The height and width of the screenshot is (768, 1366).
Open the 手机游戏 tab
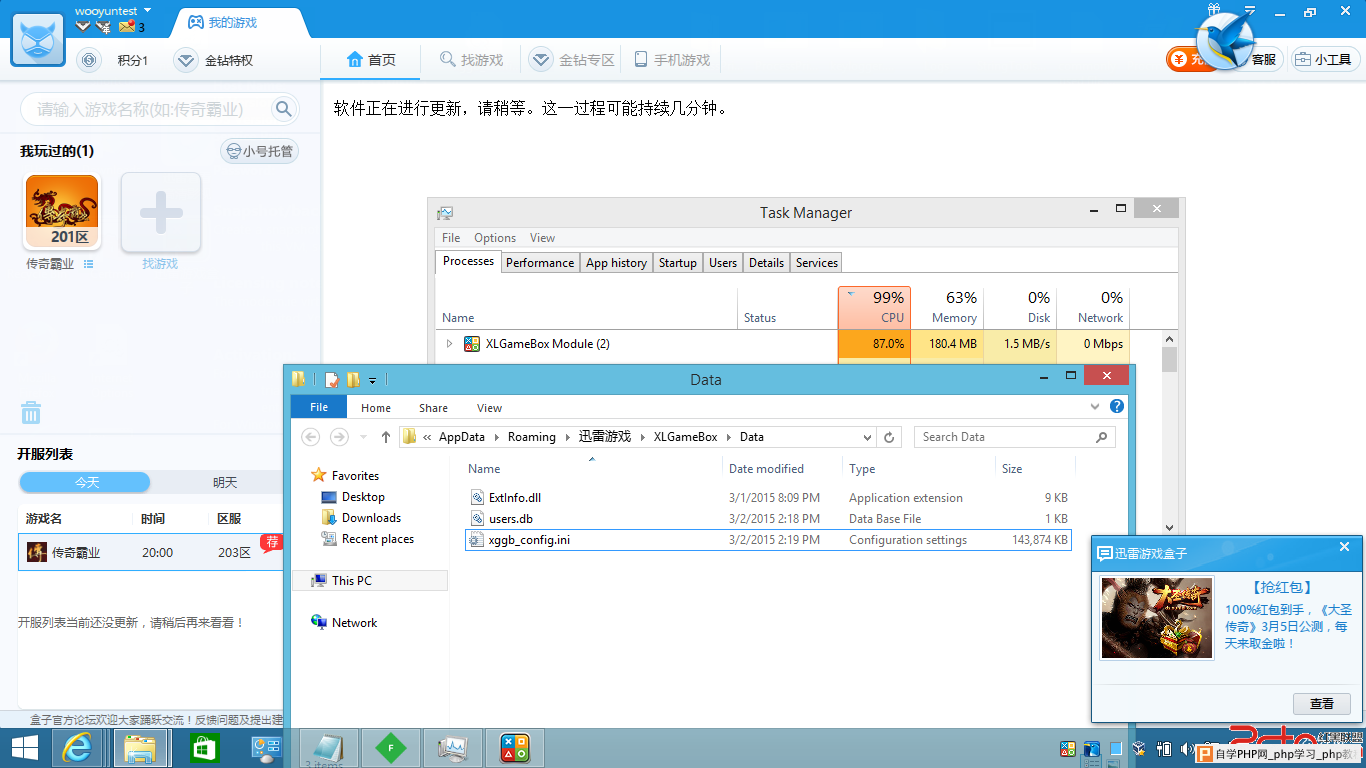coord(672,60)
